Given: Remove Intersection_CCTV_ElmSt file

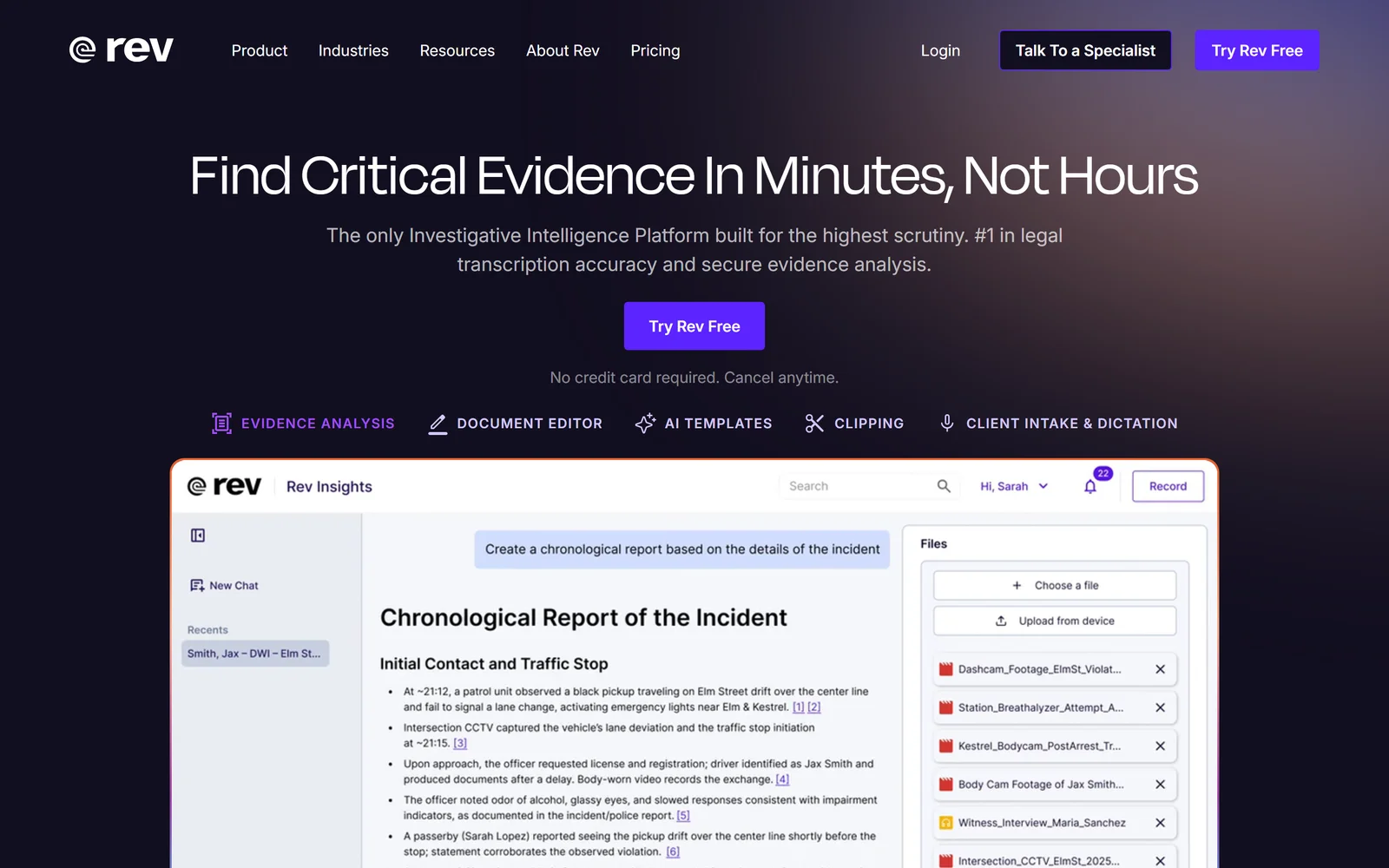Looking at the screenshot, I should click(x=1160, y=861).
